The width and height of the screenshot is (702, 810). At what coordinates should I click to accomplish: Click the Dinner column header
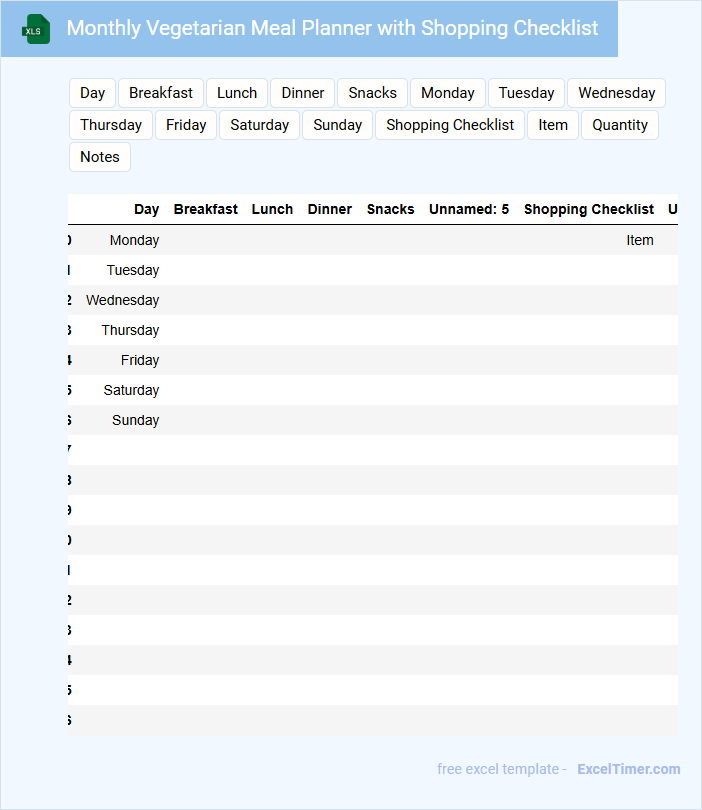330,209
